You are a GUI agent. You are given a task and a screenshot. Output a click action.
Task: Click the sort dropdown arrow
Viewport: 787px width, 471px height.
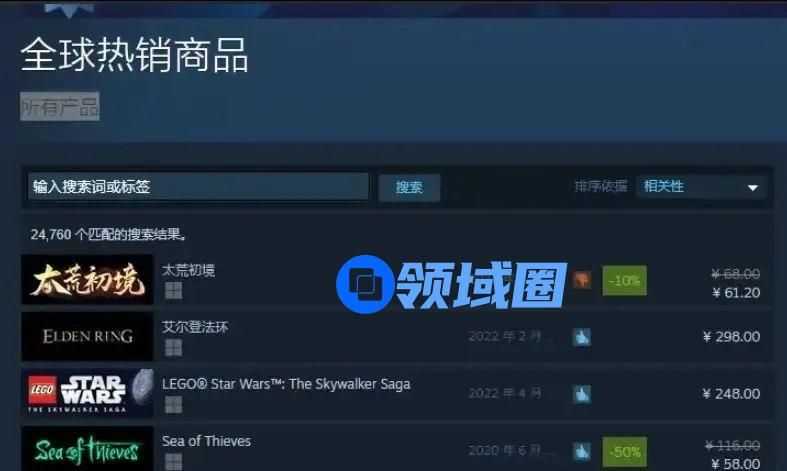[x=752, y=188]
